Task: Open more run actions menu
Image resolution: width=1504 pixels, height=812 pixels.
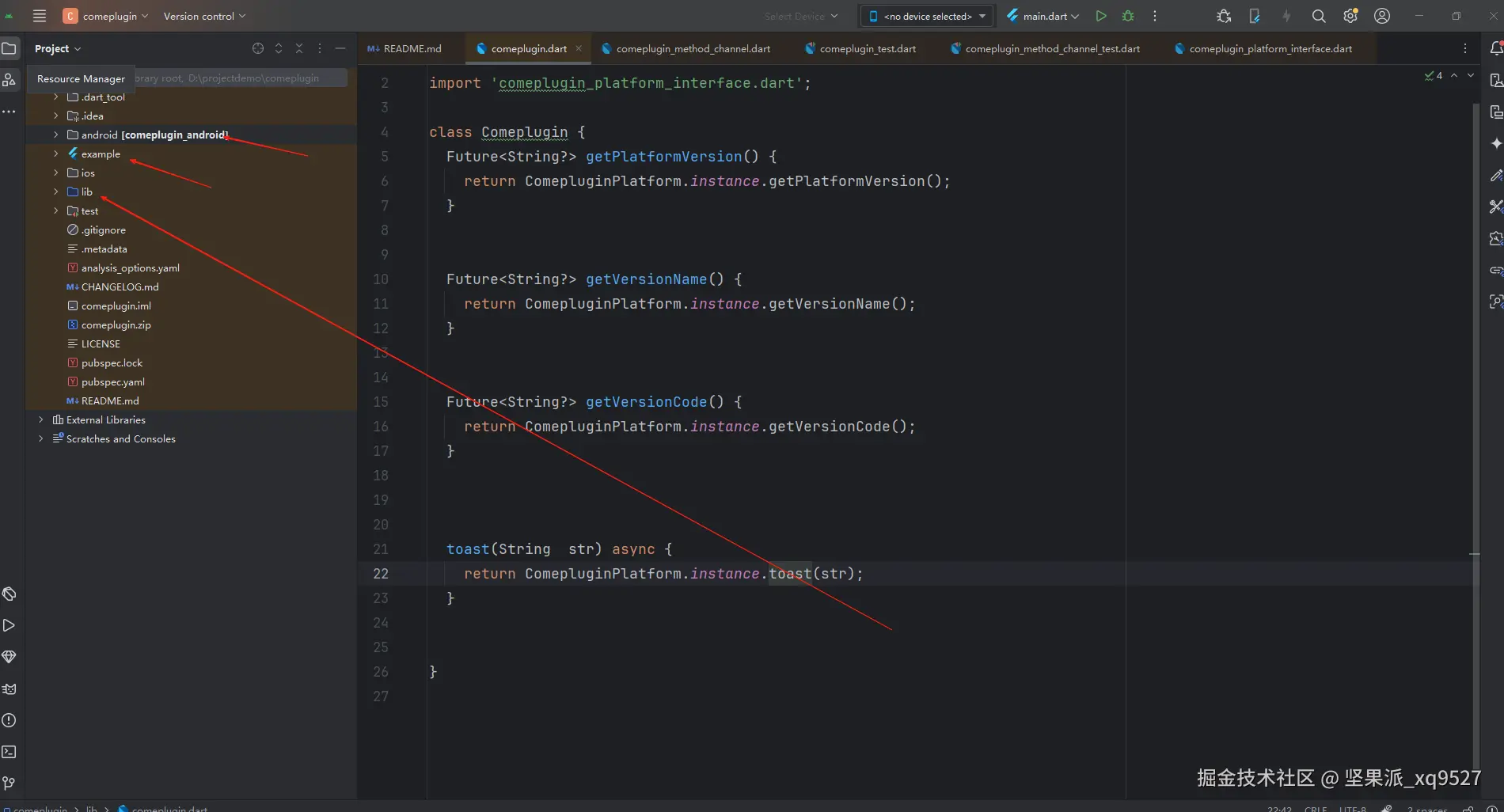Action: 1155,16
